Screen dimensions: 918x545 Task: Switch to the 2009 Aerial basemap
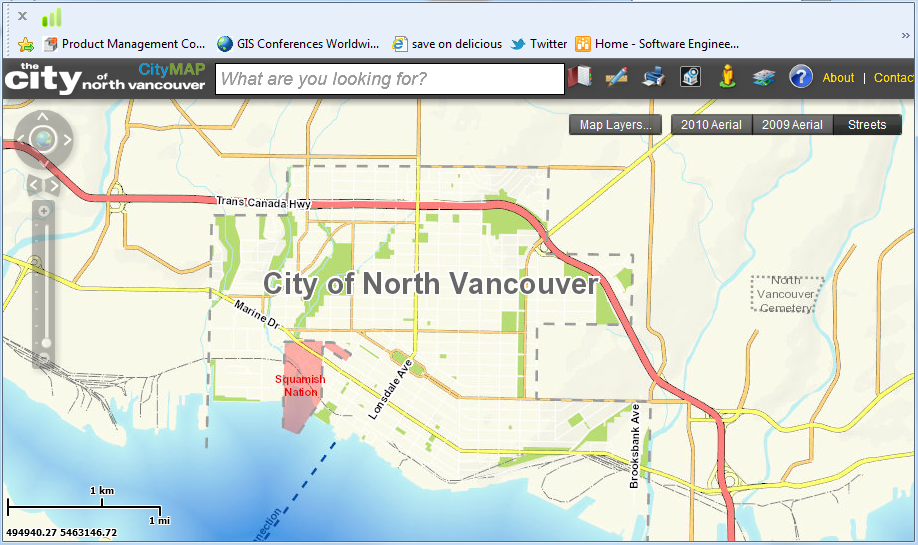tap(792, 125)
